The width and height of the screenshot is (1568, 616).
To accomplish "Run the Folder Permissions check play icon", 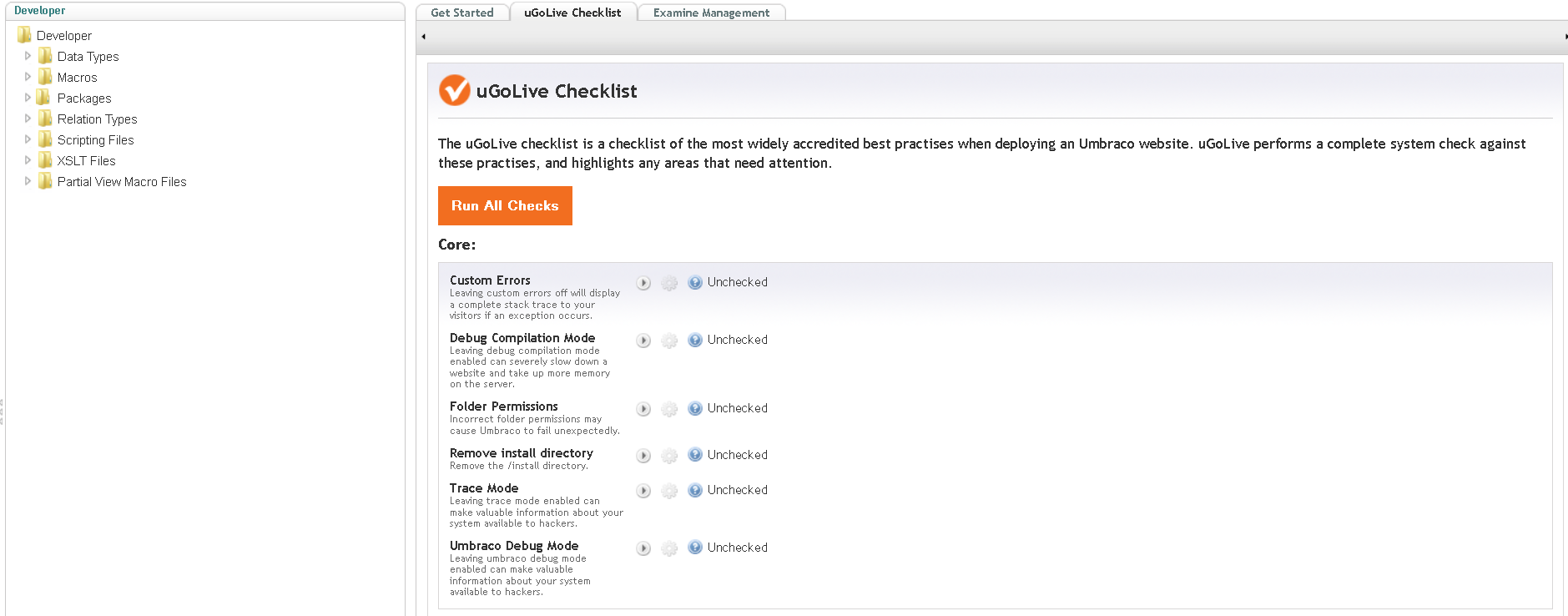I will 643,409.
